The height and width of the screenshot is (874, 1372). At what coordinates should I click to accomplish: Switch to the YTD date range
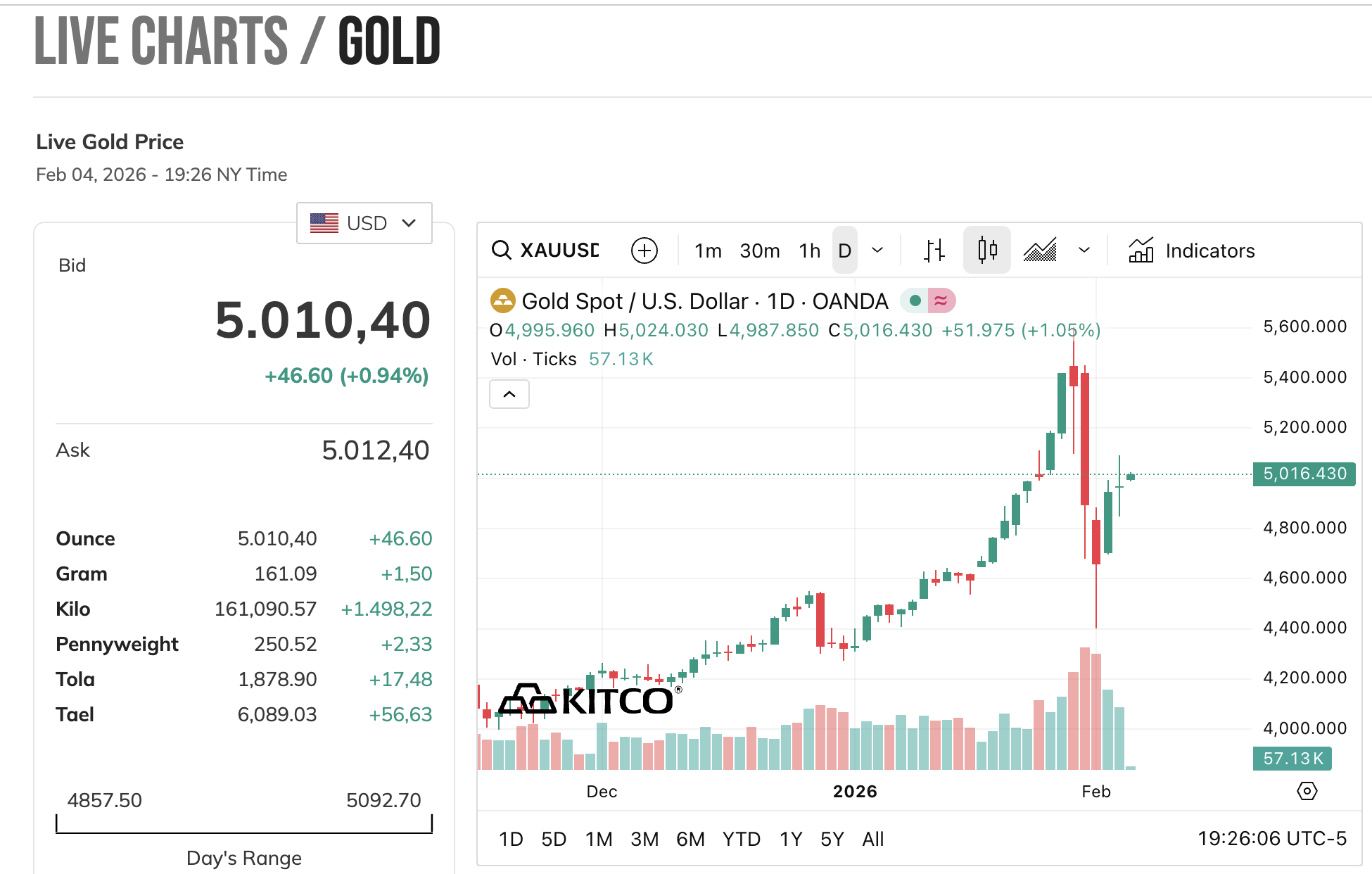741,839
